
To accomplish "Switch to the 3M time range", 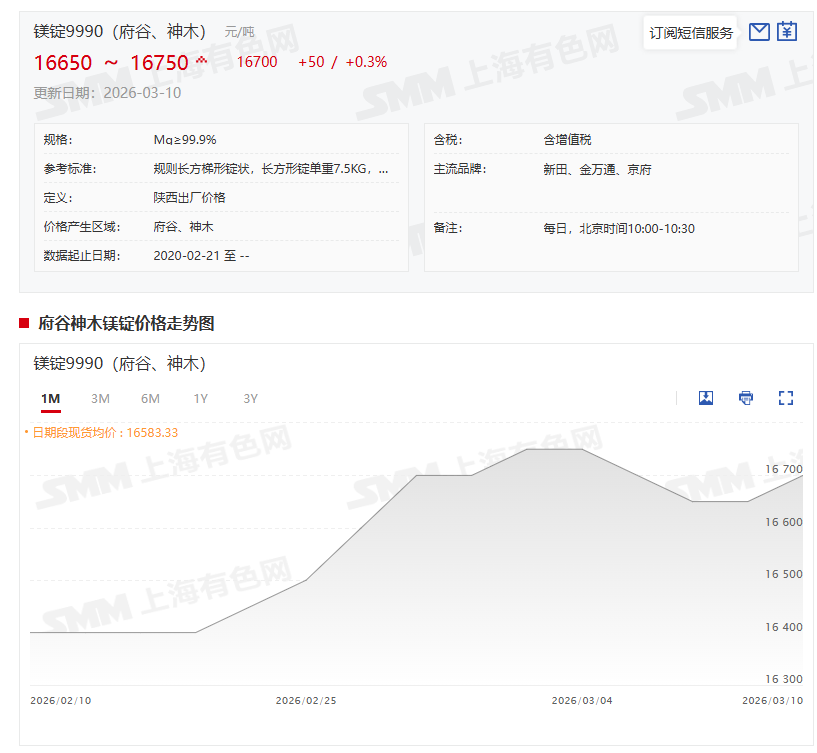I will click(x=100, y=399).
